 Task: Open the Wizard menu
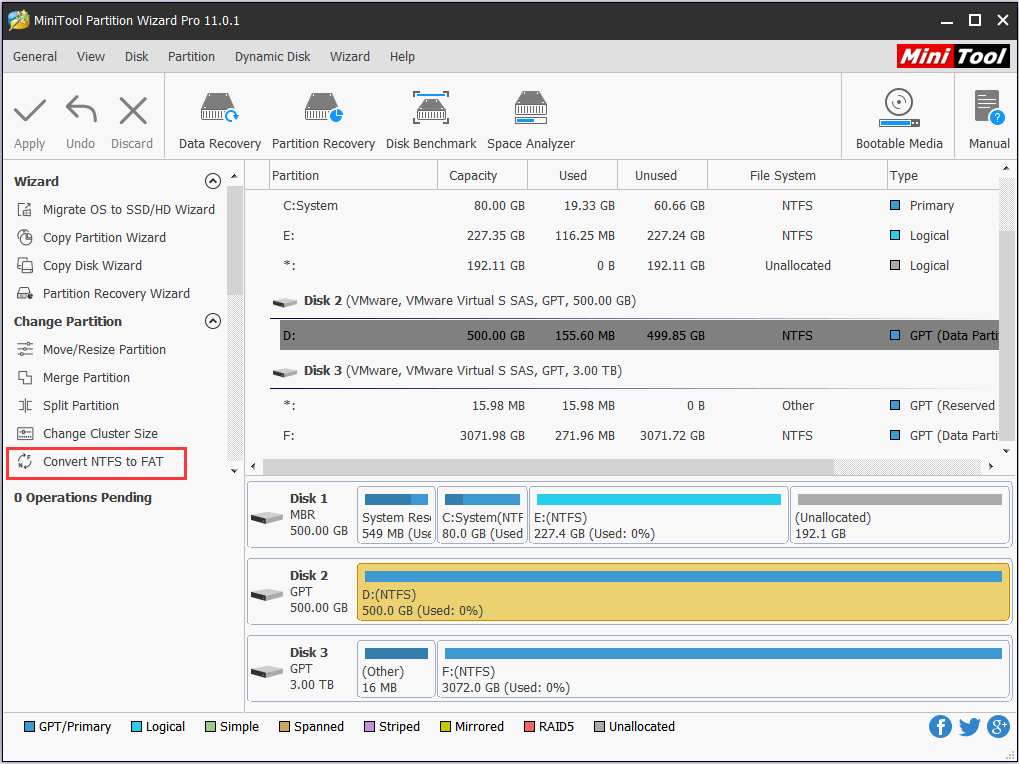pos(350,57)
